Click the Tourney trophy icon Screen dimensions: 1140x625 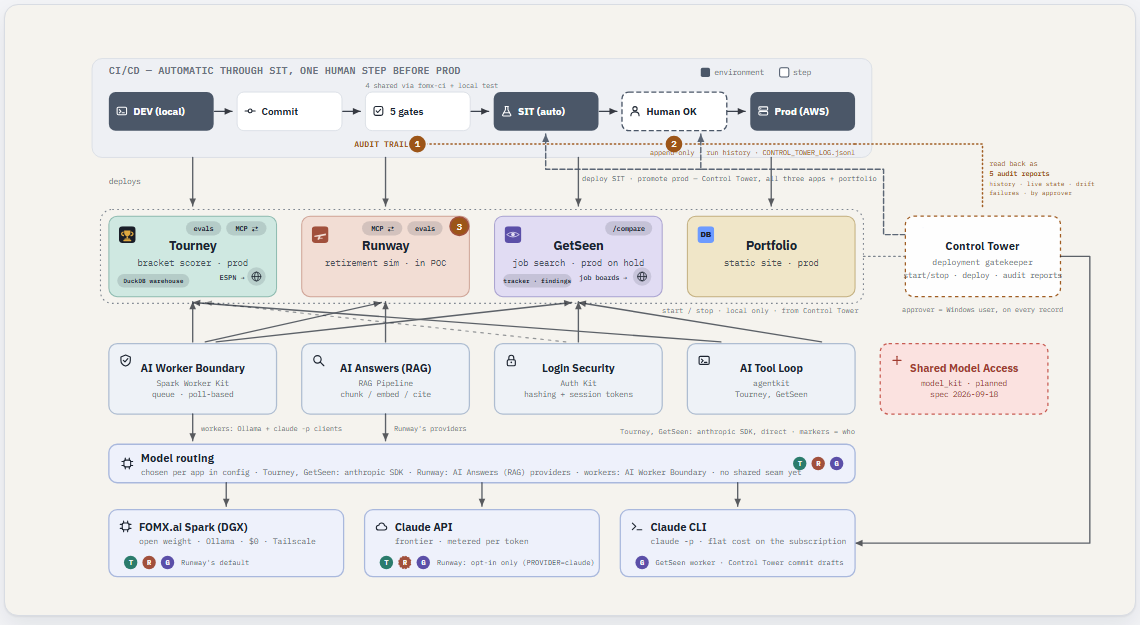[x=127, y=235]
